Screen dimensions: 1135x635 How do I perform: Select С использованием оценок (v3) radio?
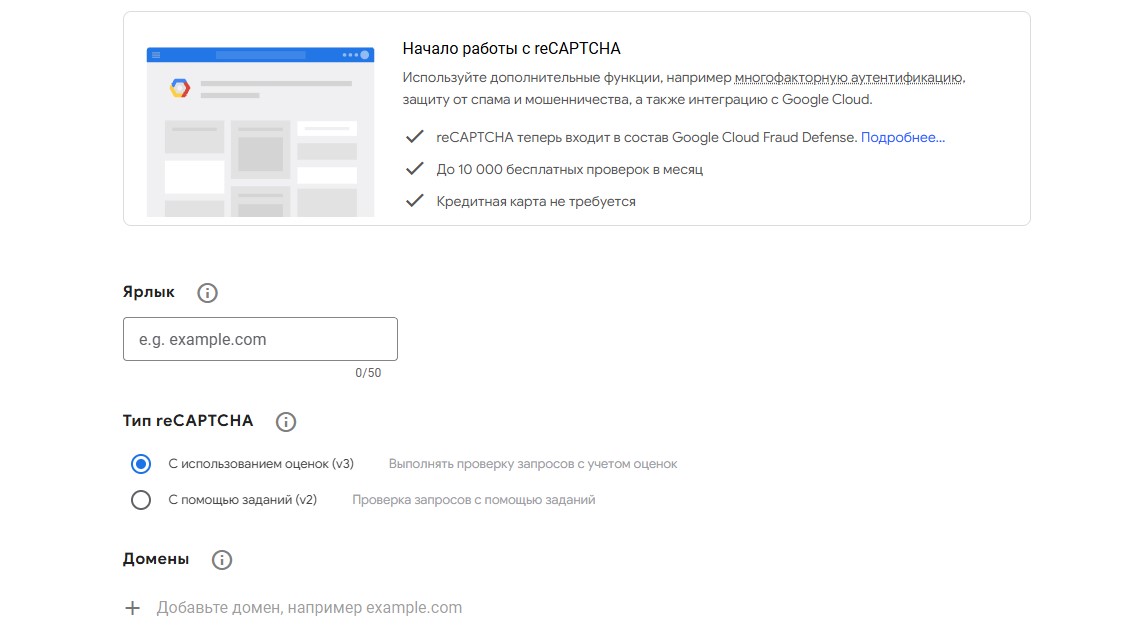pyautogui.click(x=141, y=464)
